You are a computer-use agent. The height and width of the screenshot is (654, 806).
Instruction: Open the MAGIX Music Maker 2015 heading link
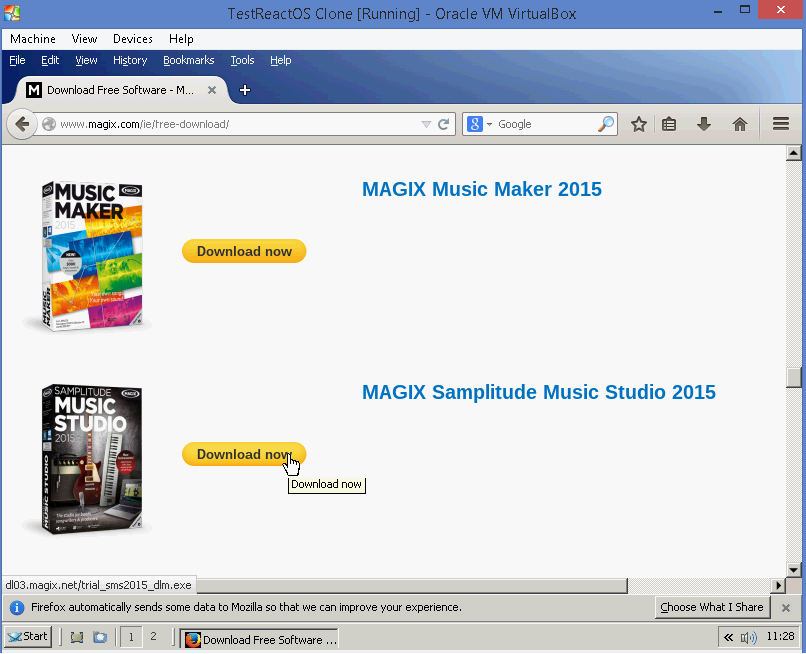point(482,189)
